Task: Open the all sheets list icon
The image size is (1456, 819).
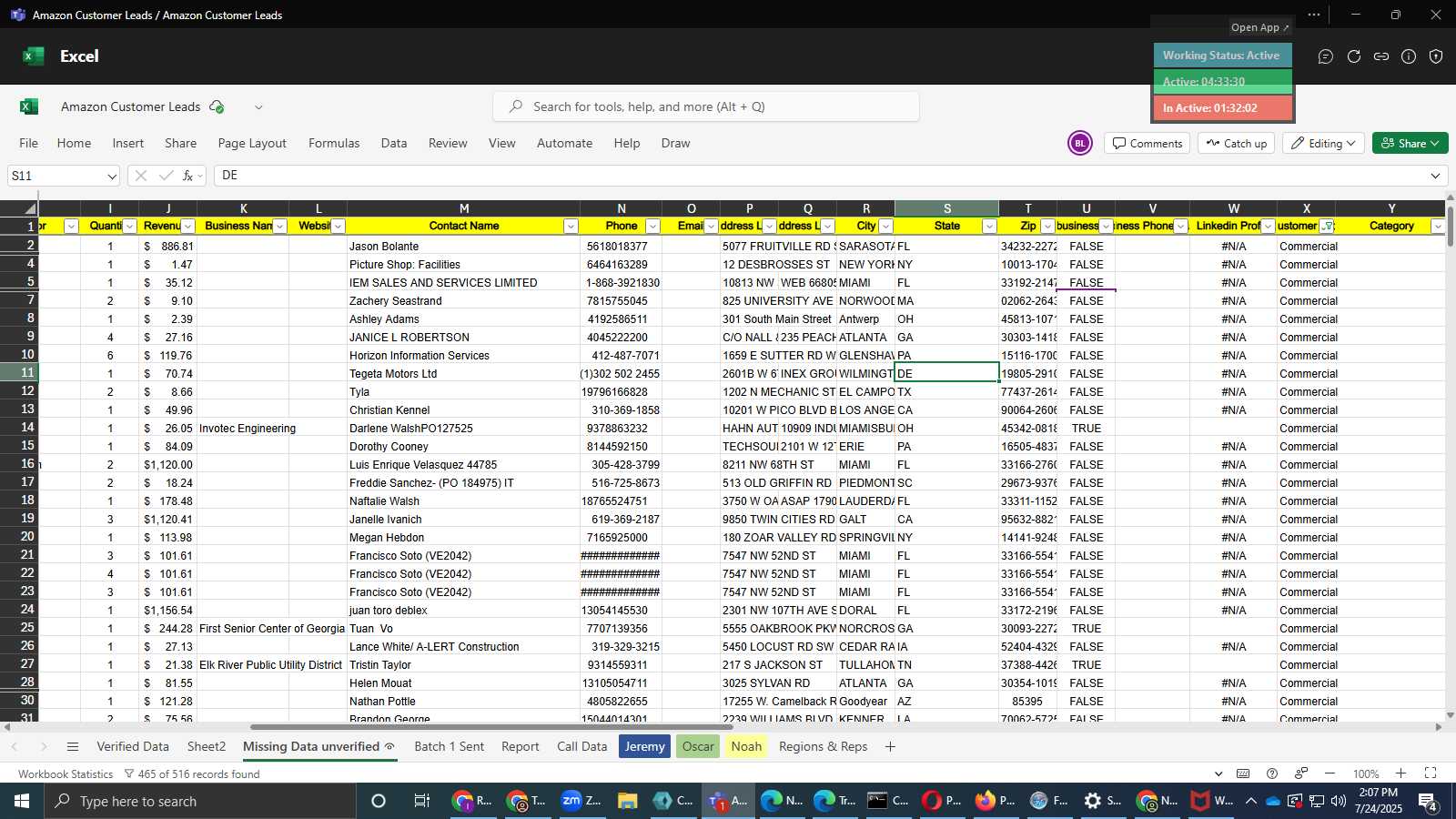Action: click(x=73, y=746)
